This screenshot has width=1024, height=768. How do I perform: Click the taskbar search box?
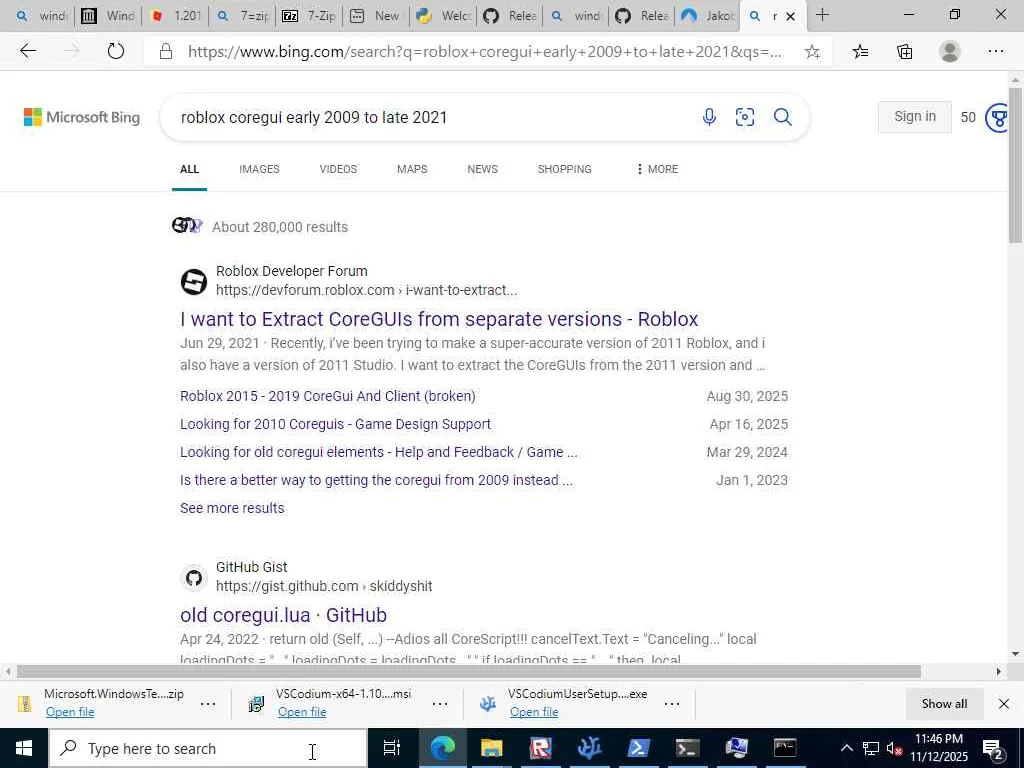[x=208, y=748]
